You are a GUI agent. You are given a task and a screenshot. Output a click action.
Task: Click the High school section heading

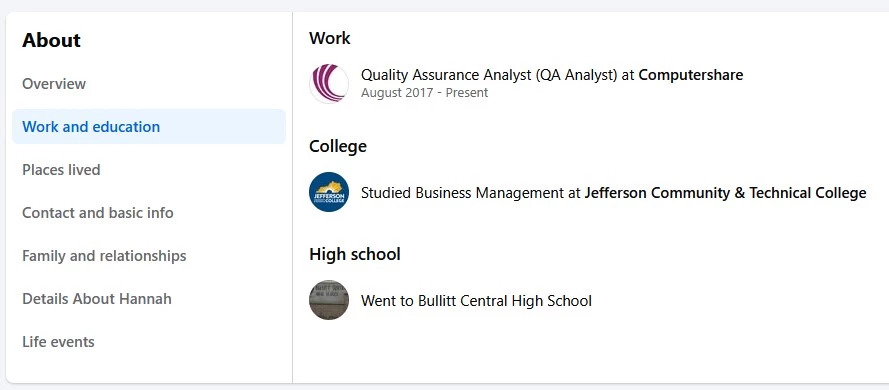coord(355,254)
